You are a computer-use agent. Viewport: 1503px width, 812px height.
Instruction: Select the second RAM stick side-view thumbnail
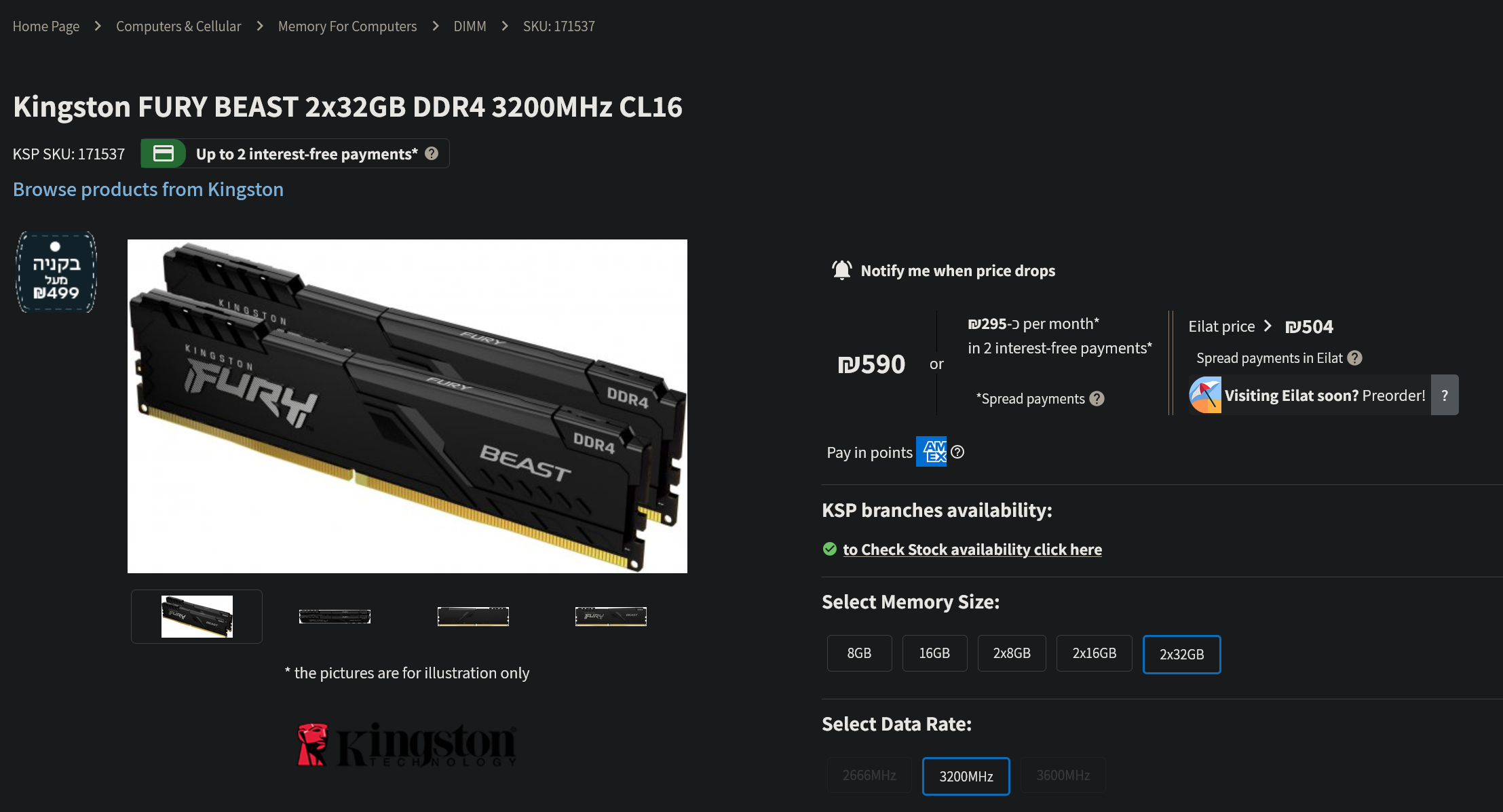coord(335,616)
